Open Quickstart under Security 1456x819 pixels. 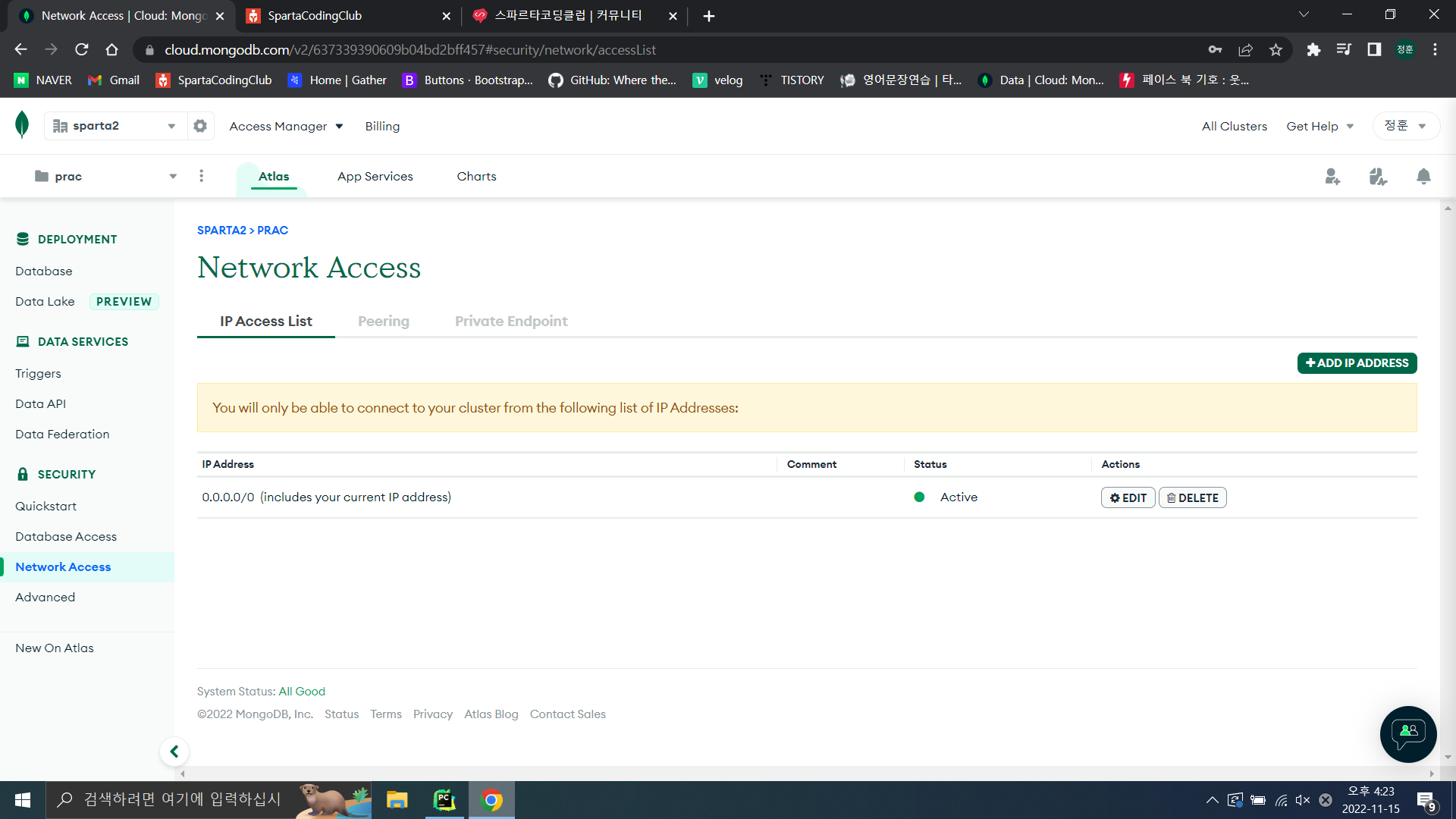pyautogui.click(x=45, y=507)
